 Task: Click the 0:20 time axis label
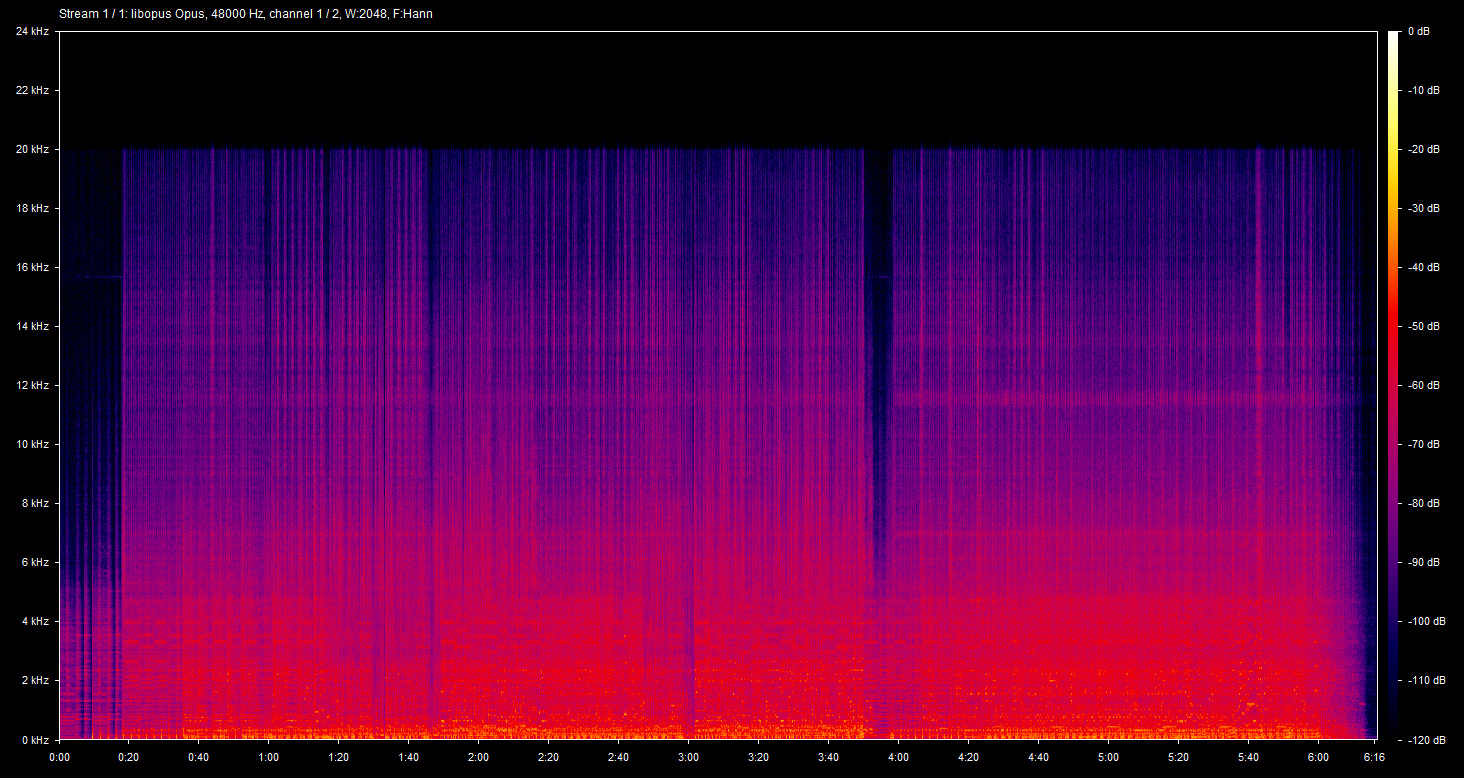[x=129, y=757]
